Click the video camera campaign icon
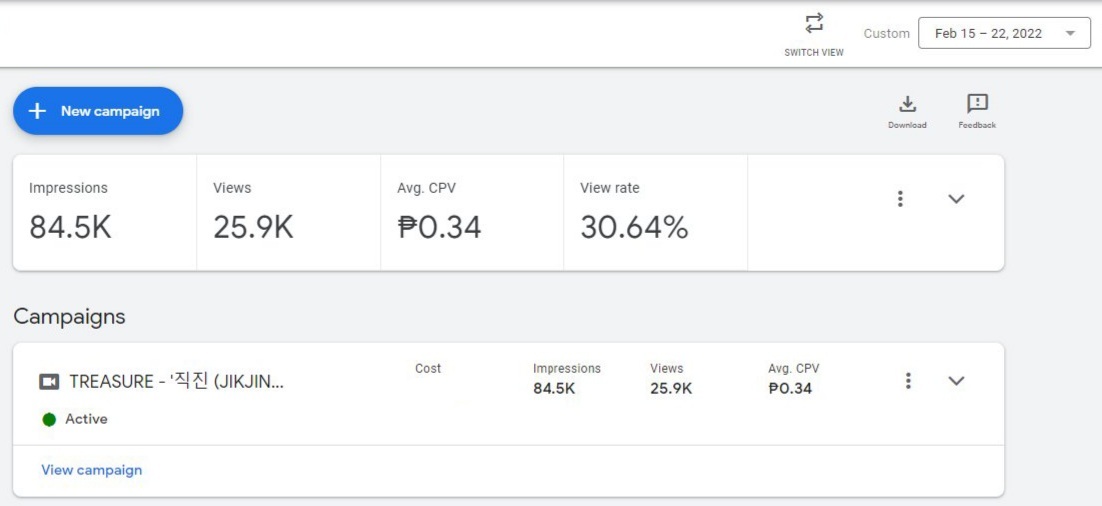Viewport: 1102px width, 506px height. (x=48, y=382)
